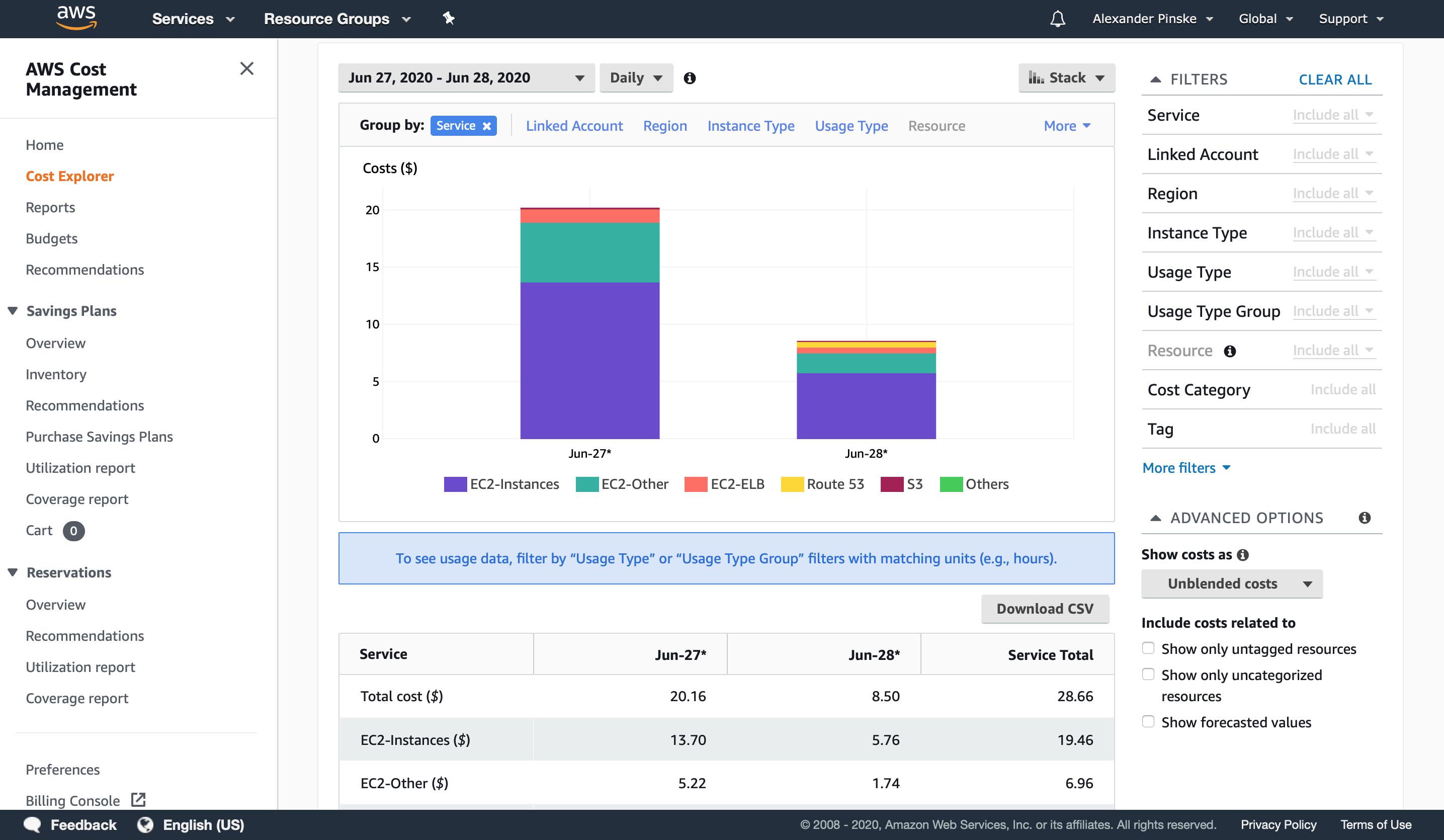Image resolution: width=1444 pixels, height=840 pixels.
Task: Click the EC2-Instances ($) table row label
Action: [x=415, y=740]
